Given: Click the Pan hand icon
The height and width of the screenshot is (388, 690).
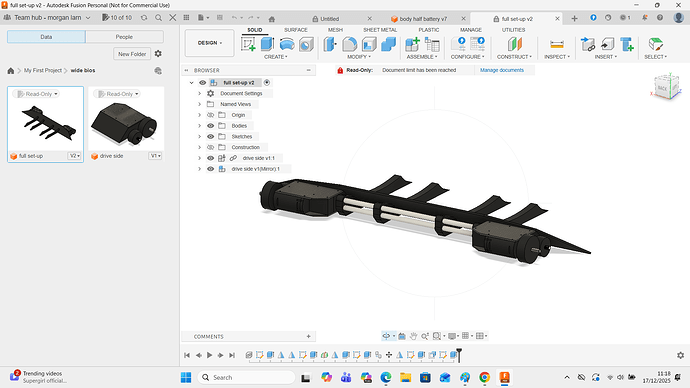Looking at the screenshot, I should (413, 336).
